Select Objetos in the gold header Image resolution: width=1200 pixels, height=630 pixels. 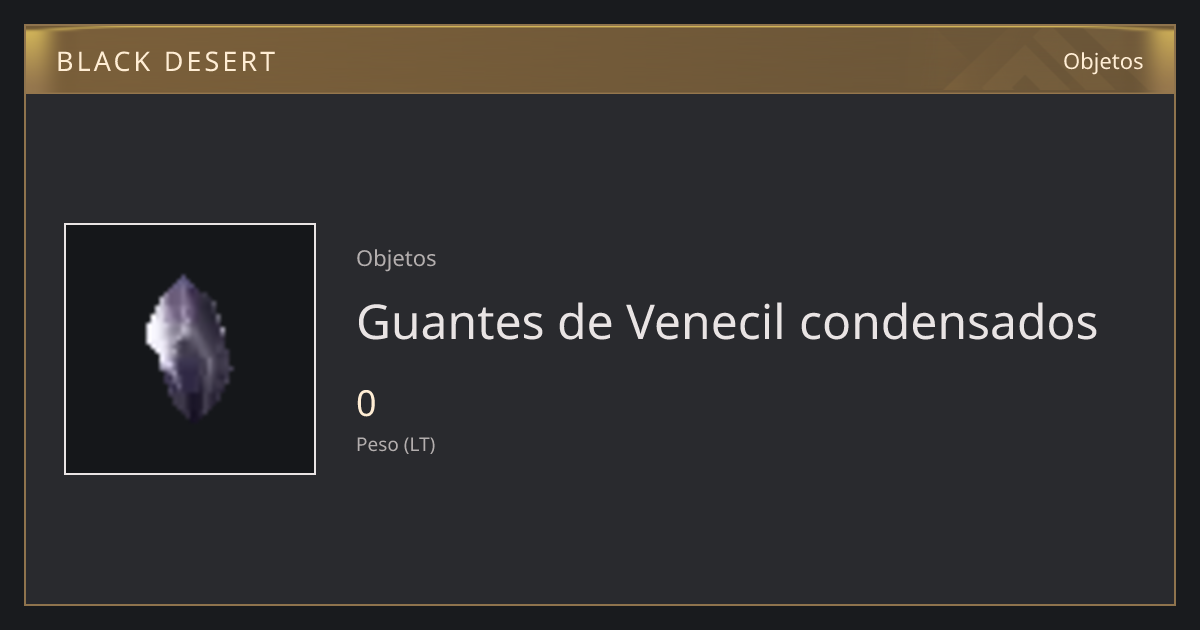1103,61
